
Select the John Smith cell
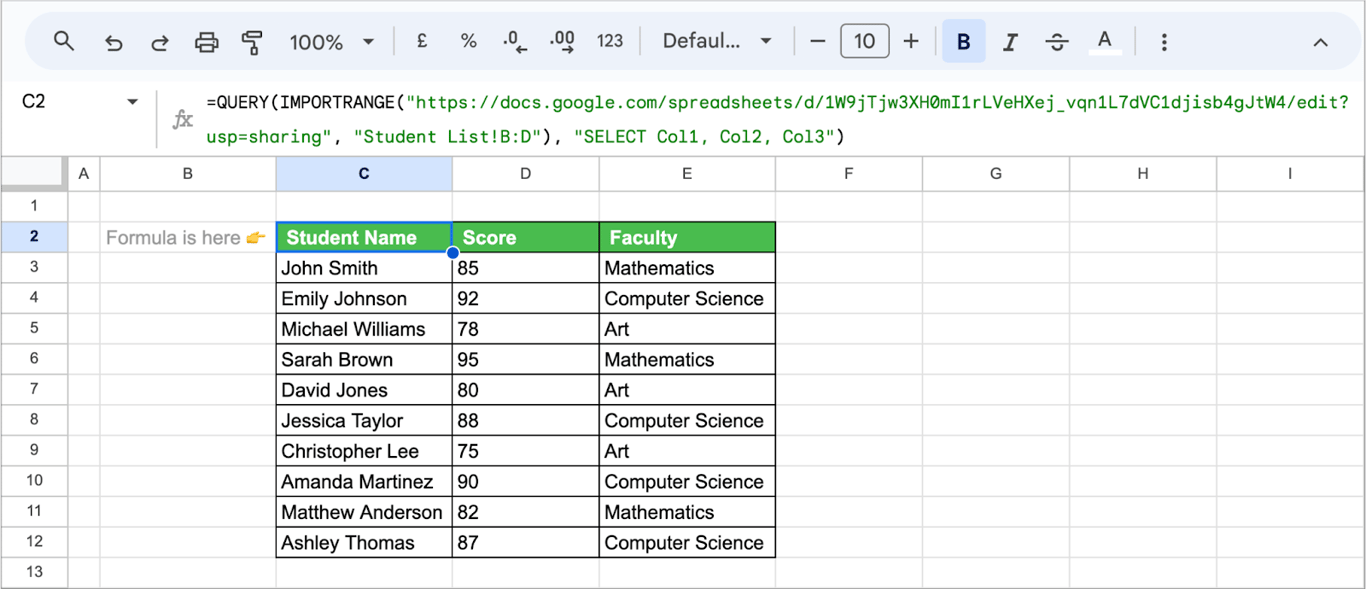[364, 268]
